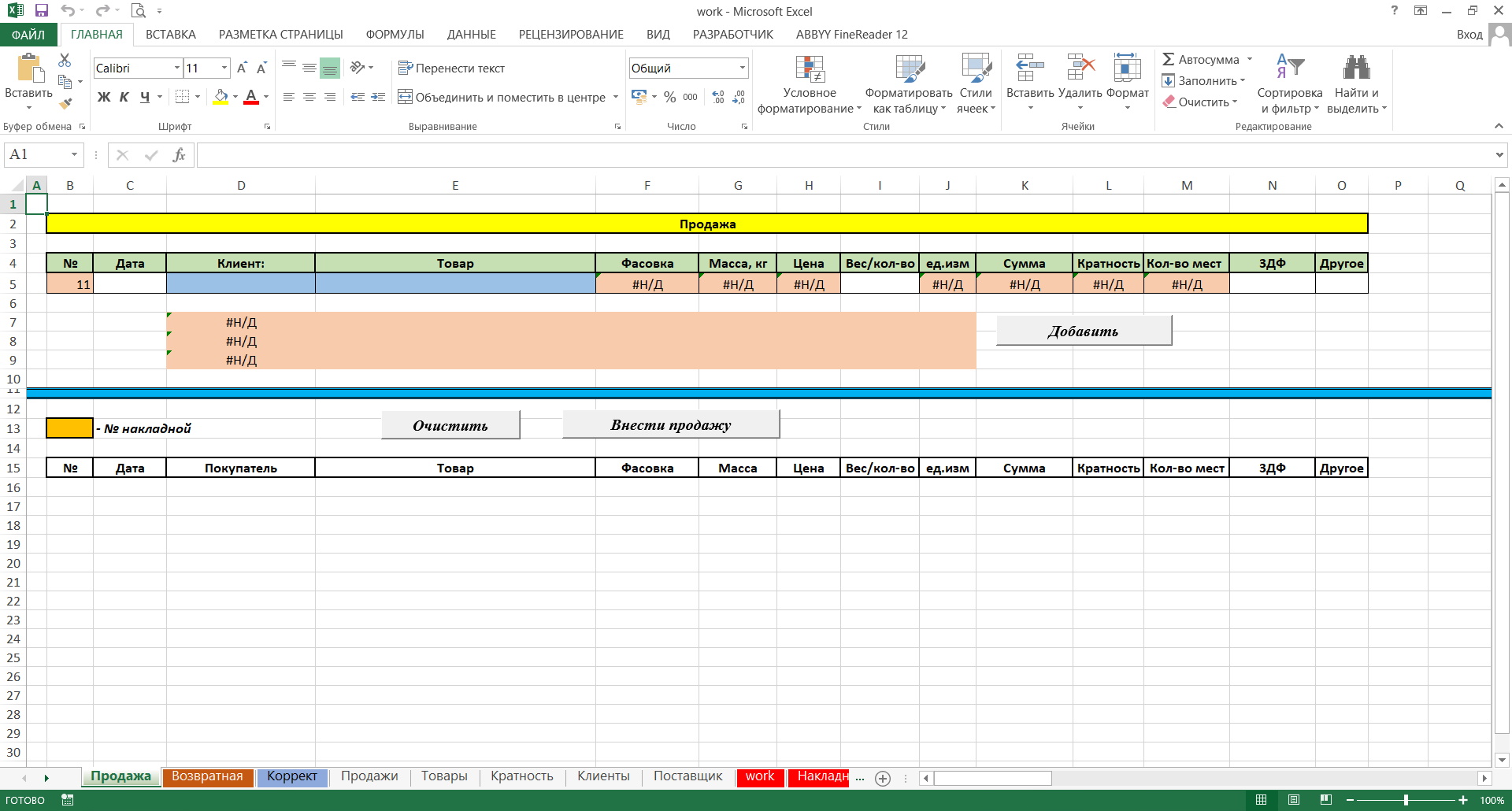Toggle Перенести текст wrap text
The width and height of the screenshot is (1512, 811).
pyautogui.click(x=451, y=68)
